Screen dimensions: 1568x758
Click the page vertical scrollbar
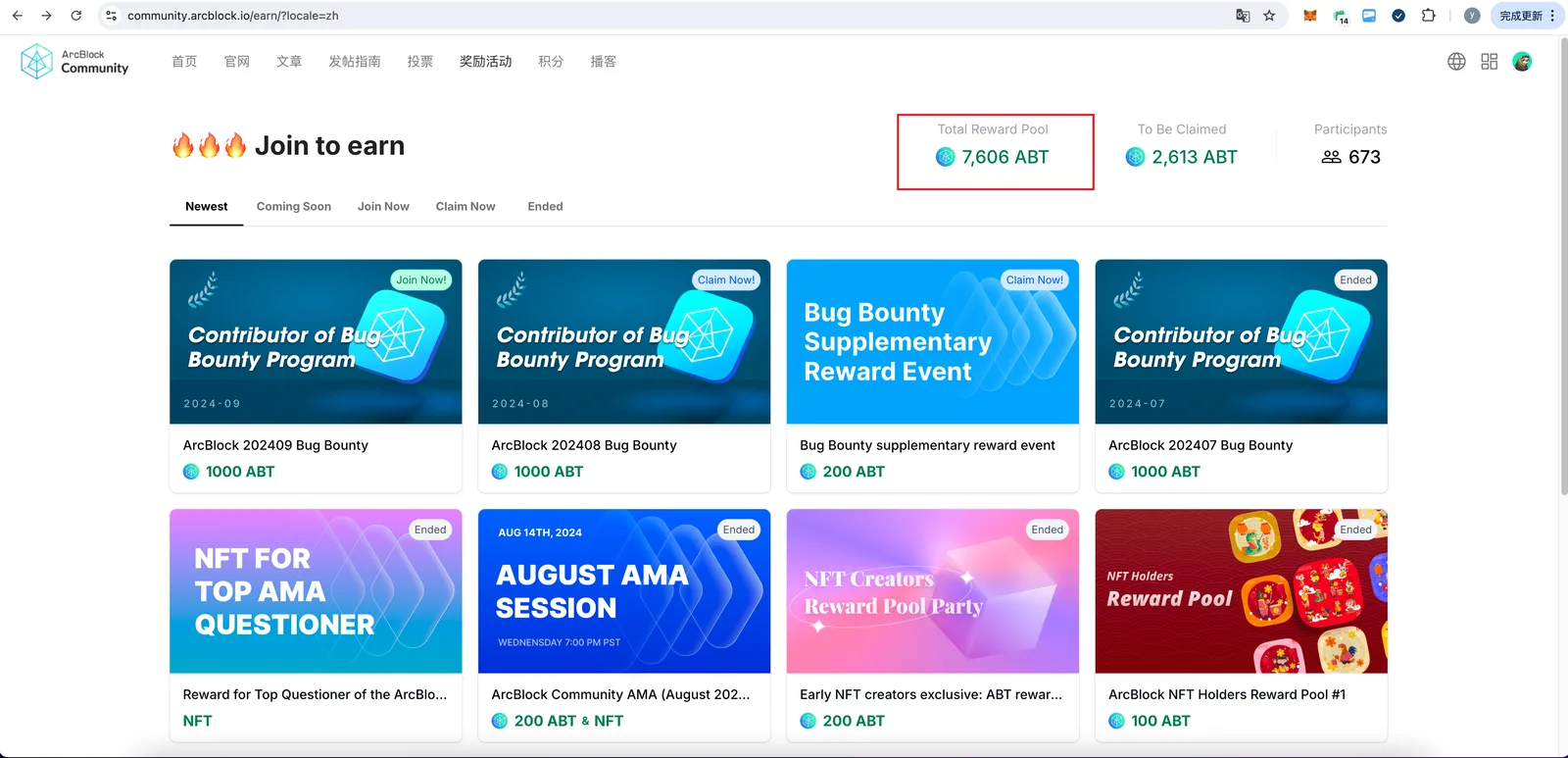point(1563,265)
